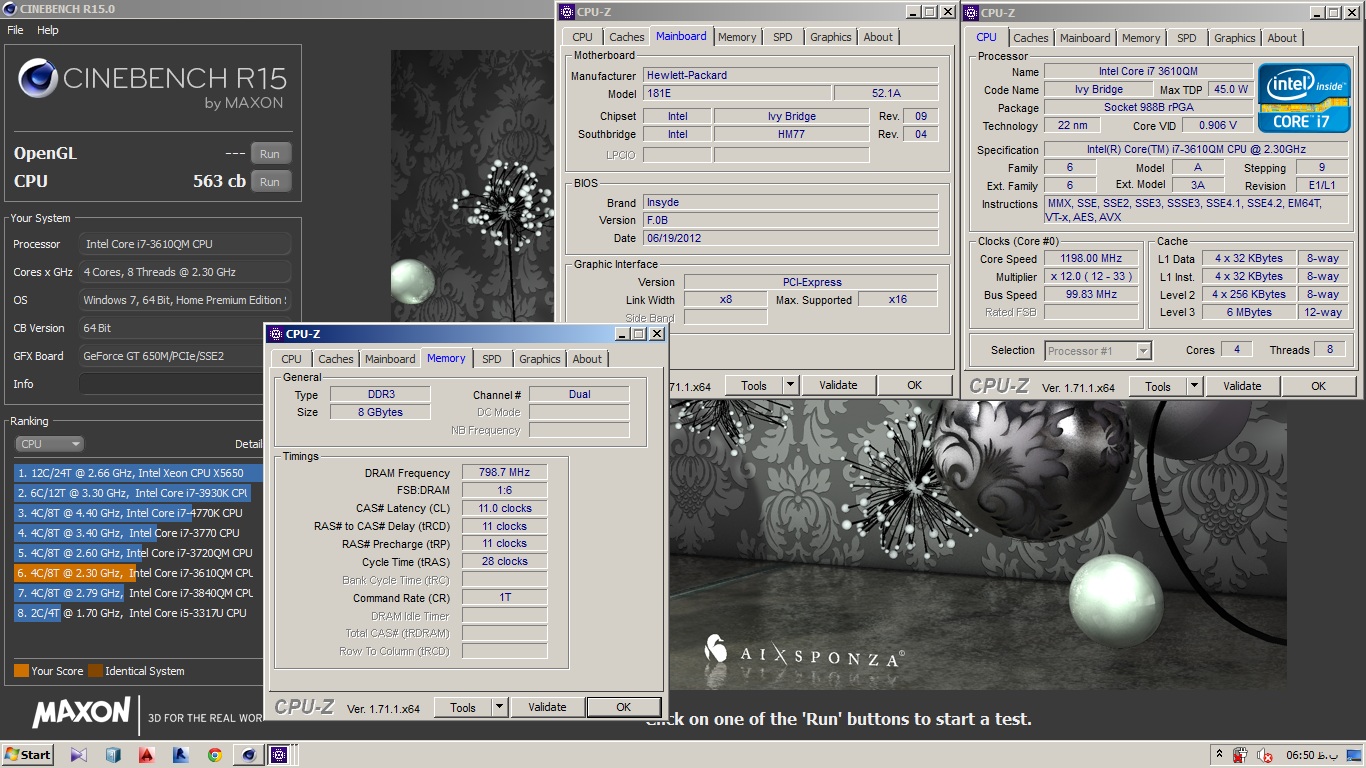
Task: Open Caches tab in Memory window
Action: click(x=336, y=359)
